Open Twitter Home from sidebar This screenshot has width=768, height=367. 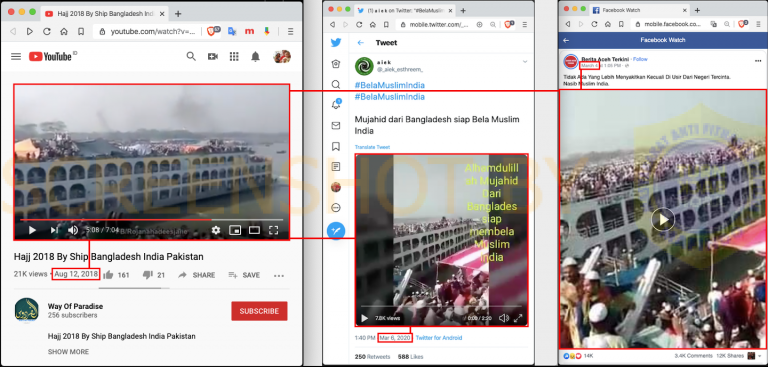point(336,64)
